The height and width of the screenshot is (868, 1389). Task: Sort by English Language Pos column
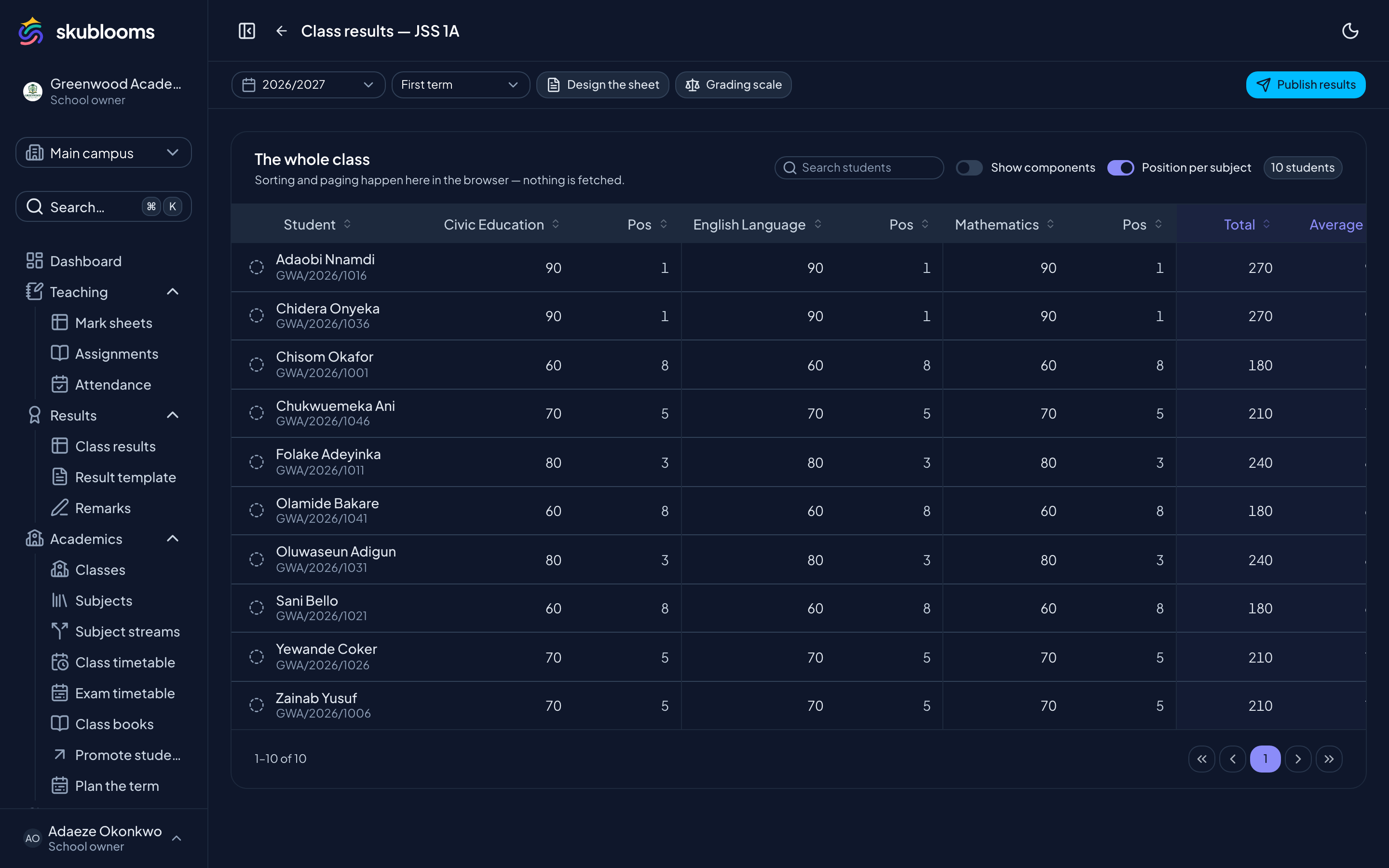(909, 224)
